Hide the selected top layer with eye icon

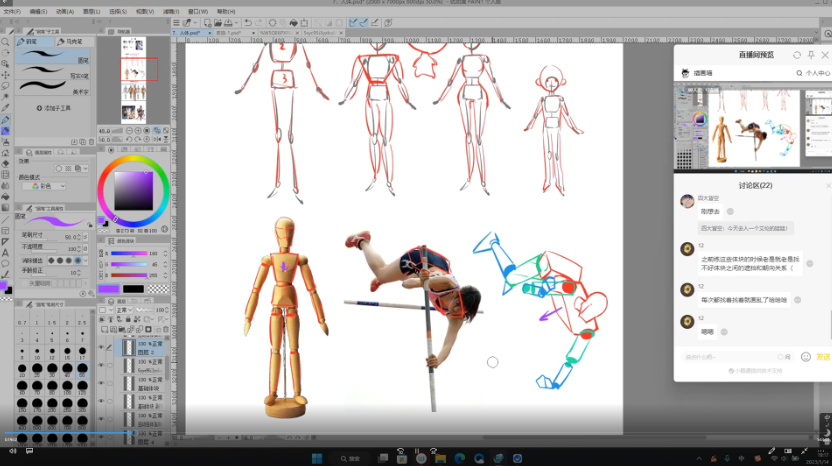(101, 348)
